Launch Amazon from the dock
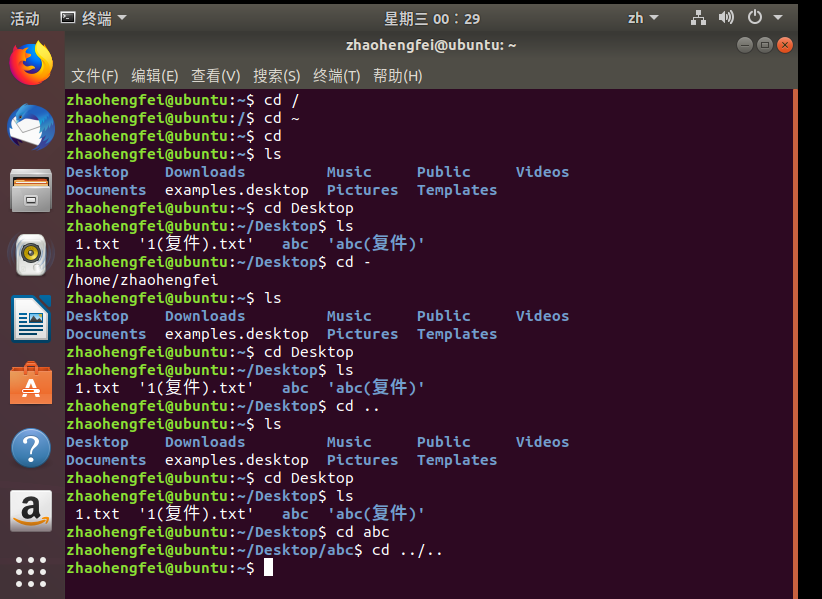 tap(31, 511)
